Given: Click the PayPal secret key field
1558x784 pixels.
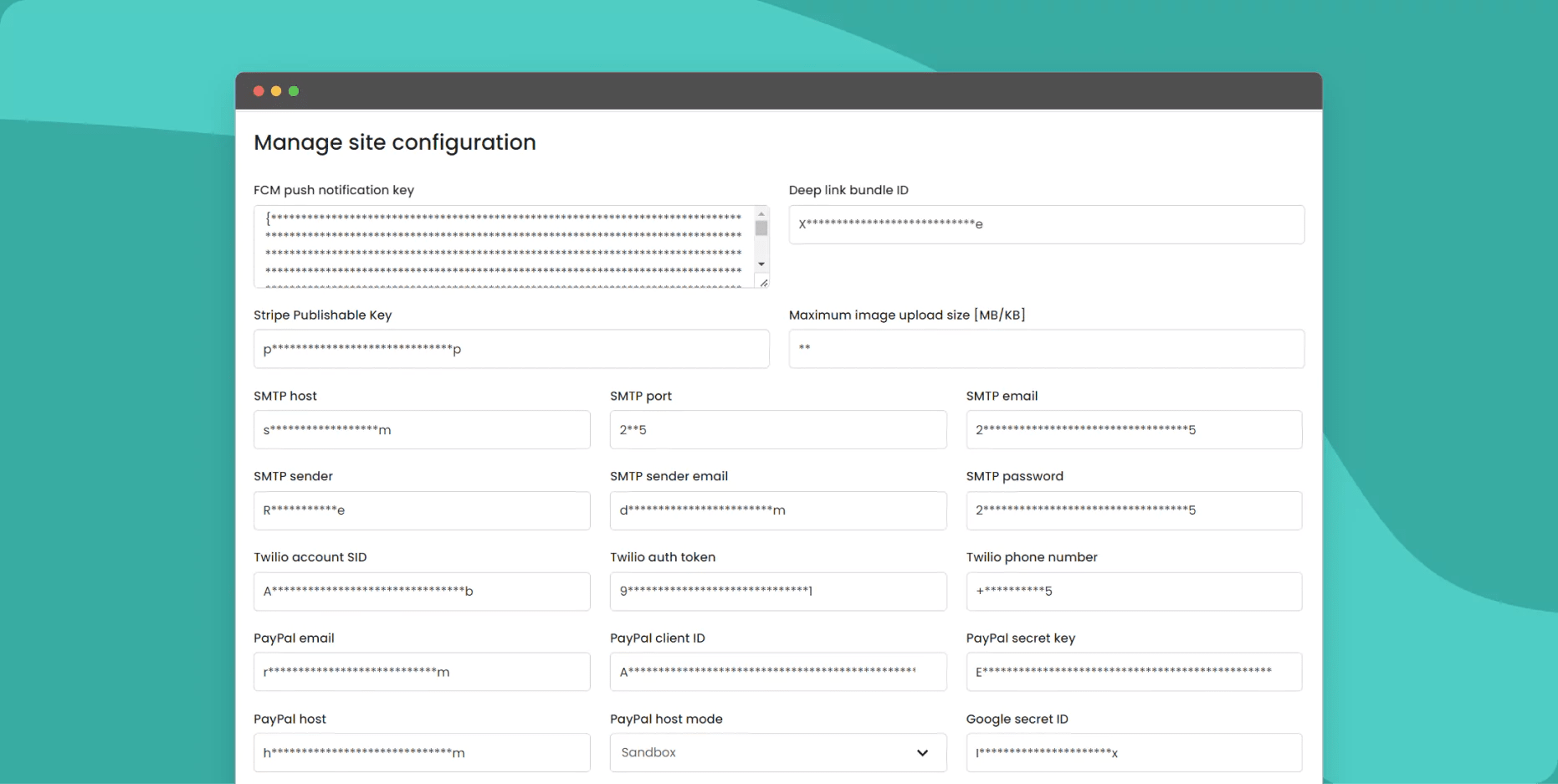Looking at the screenshot, I should click(x=1134, y=672).
